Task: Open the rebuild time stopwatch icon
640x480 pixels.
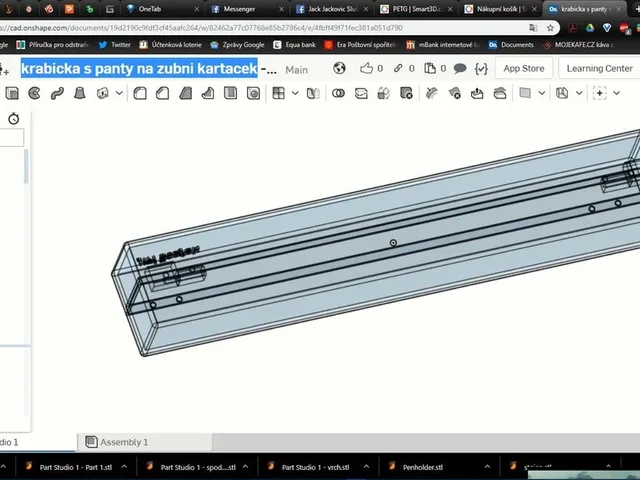Action: pyautogui.click(x=14, y=119)
